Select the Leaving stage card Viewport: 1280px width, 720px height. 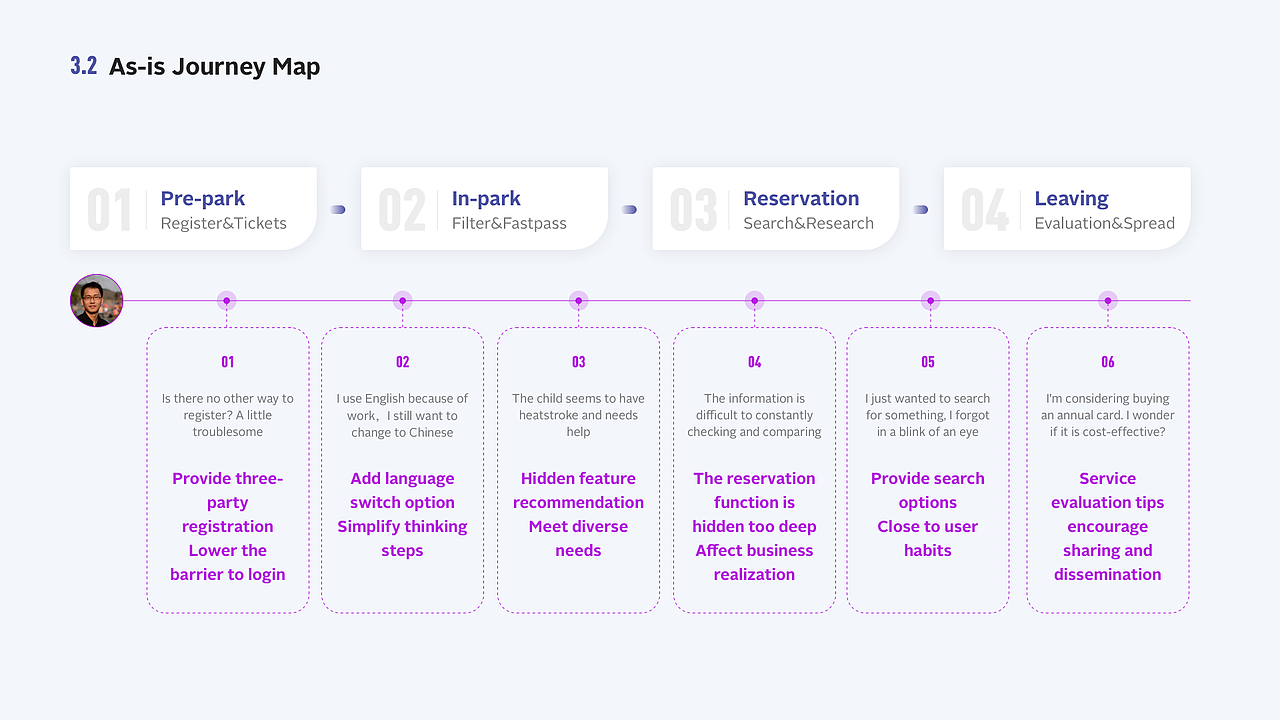point(1067,209)
